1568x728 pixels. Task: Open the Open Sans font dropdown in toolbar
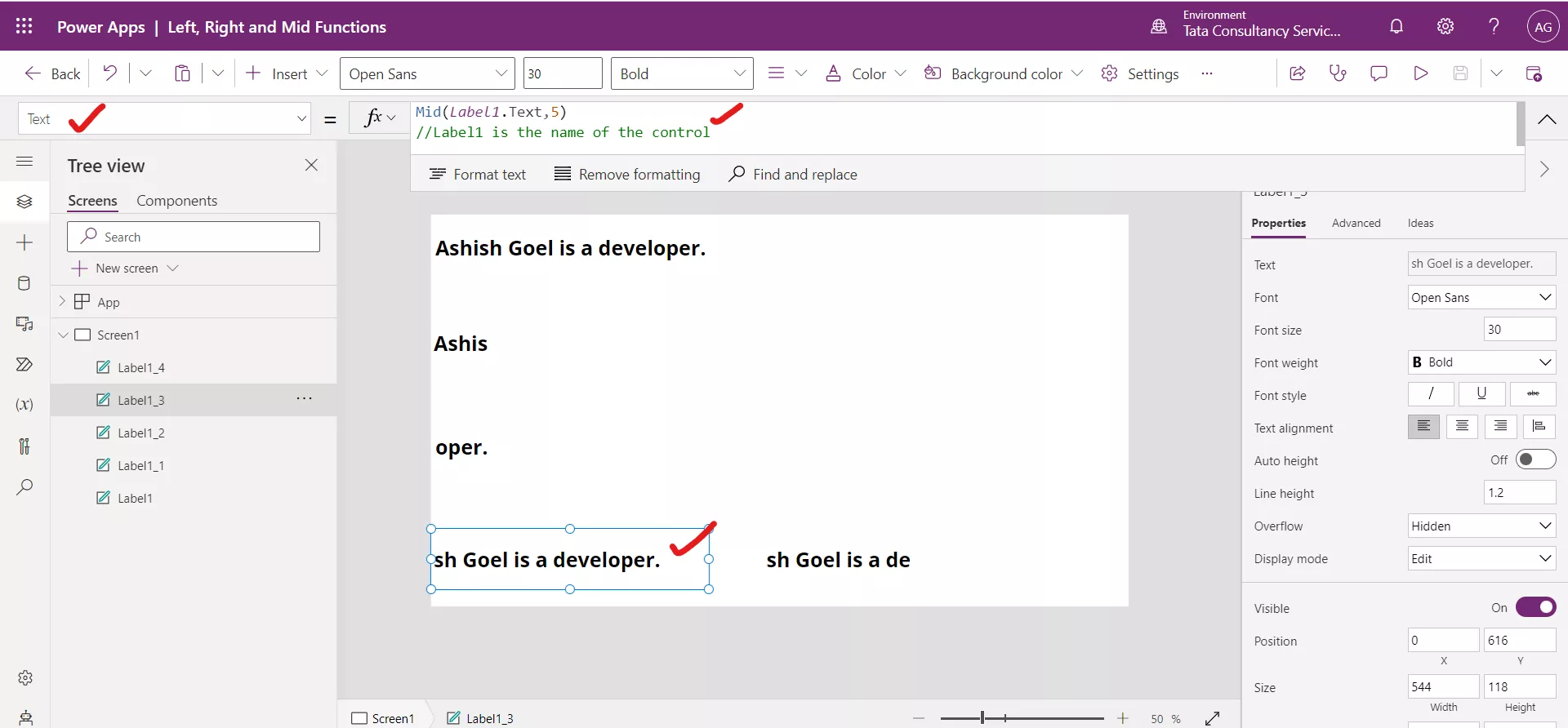tap(427, 73)
